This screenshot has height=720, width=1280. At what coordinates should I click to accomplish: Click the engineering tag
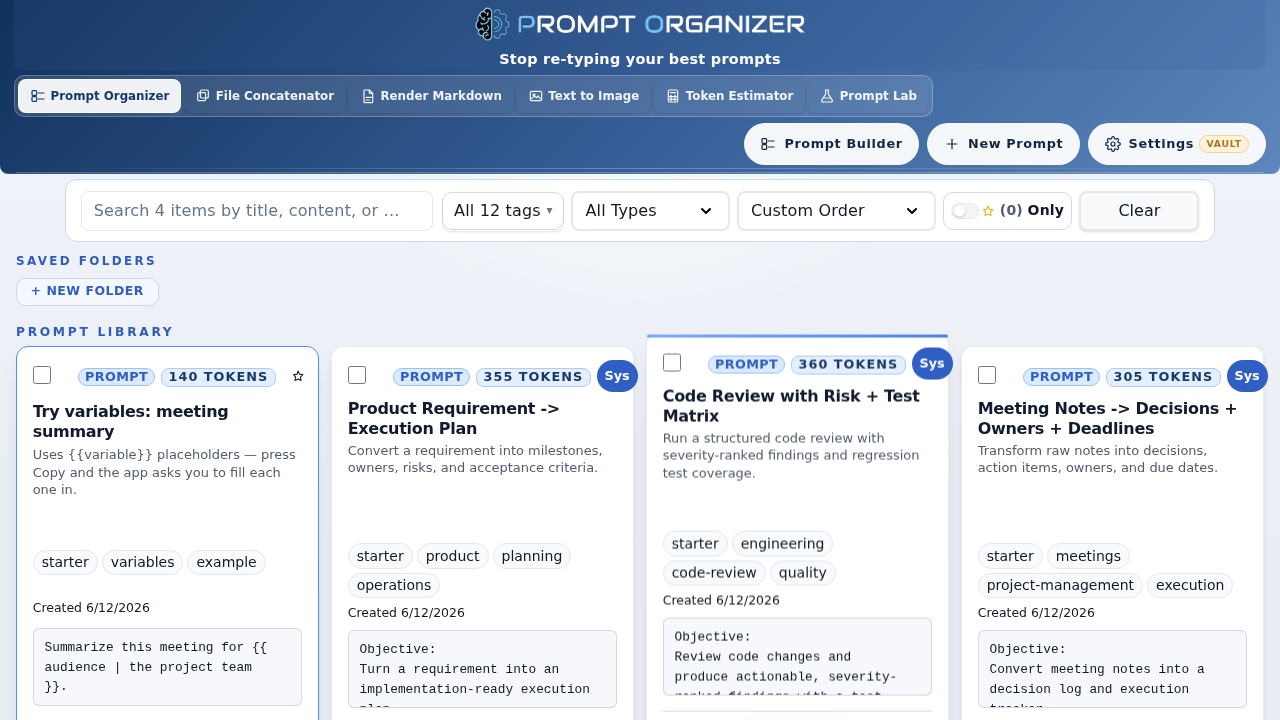[782, 544]
